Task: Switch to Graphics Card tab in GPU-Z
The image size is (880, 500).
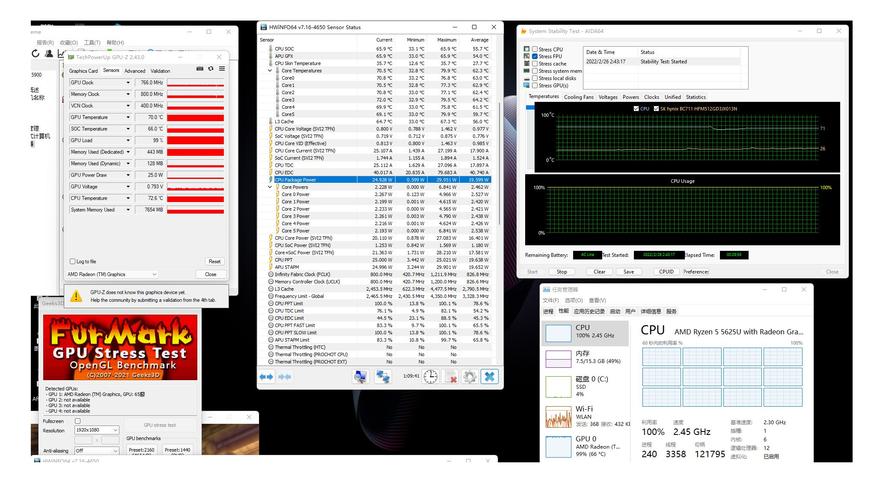Action: tap(83, 71)
